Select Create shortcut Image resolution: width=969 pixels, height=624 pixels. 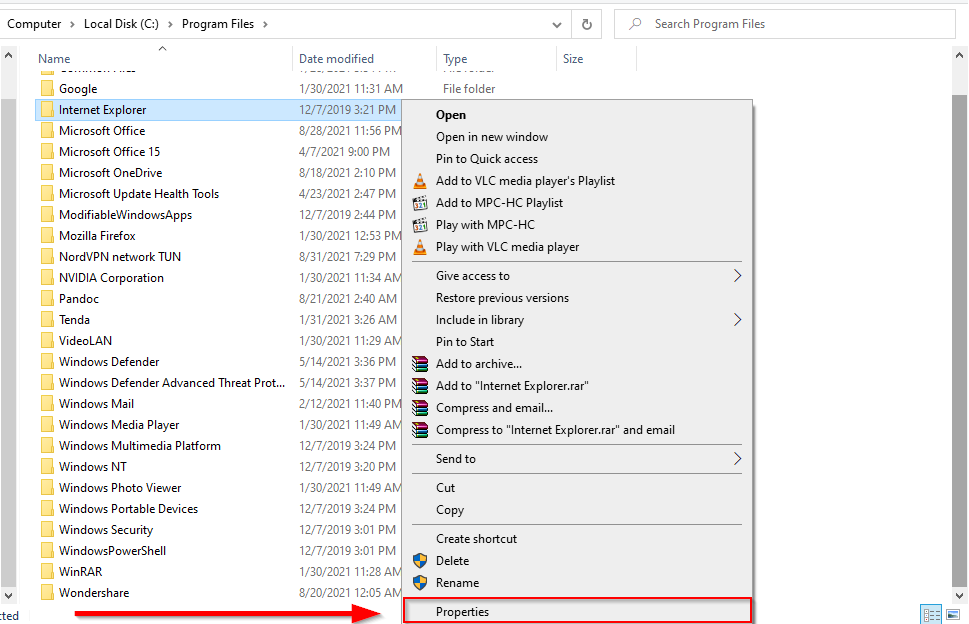(x=476, y=539)
